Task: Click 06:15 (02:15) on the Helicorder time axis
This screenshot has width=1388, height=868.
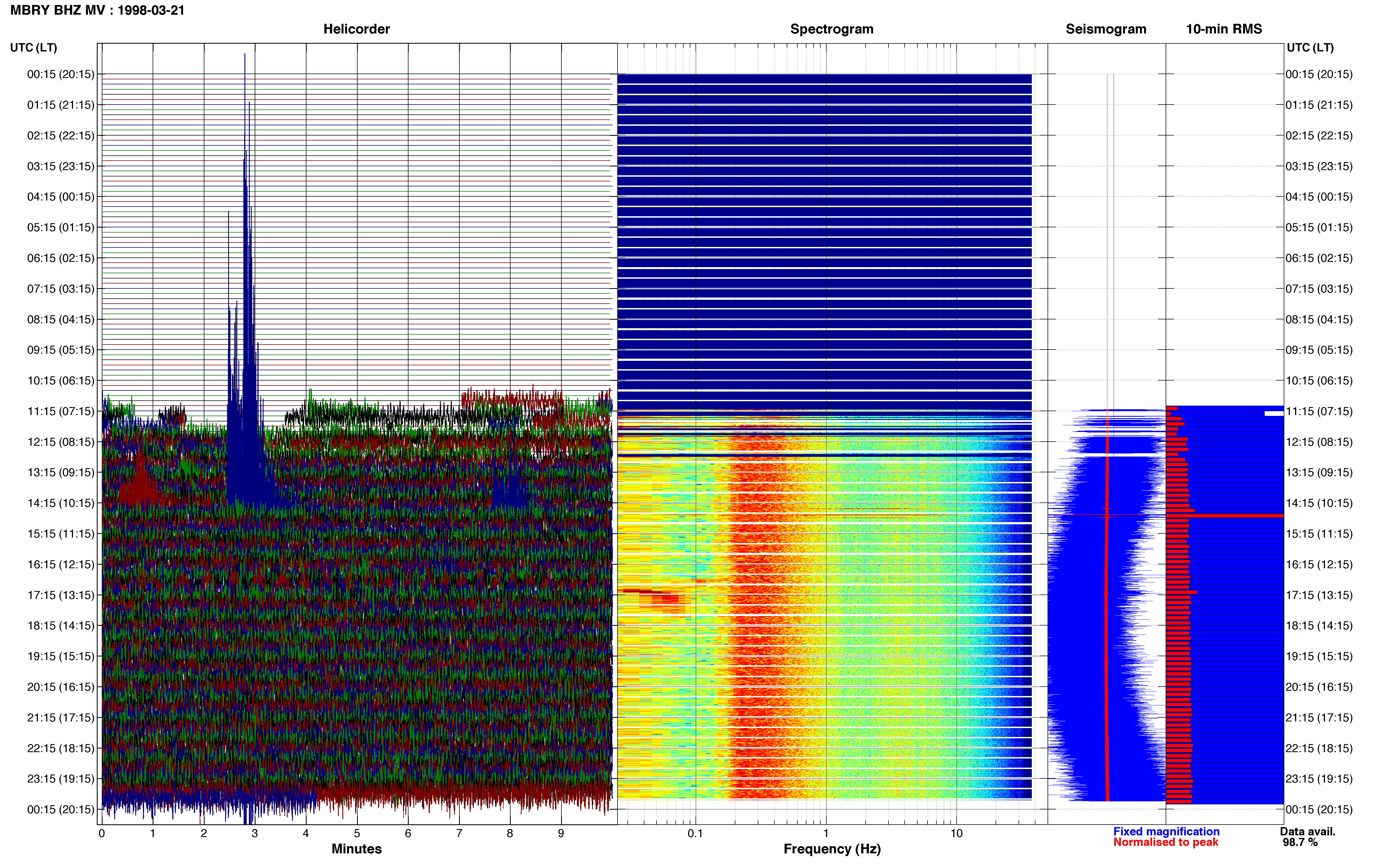Action: point(61,258)
